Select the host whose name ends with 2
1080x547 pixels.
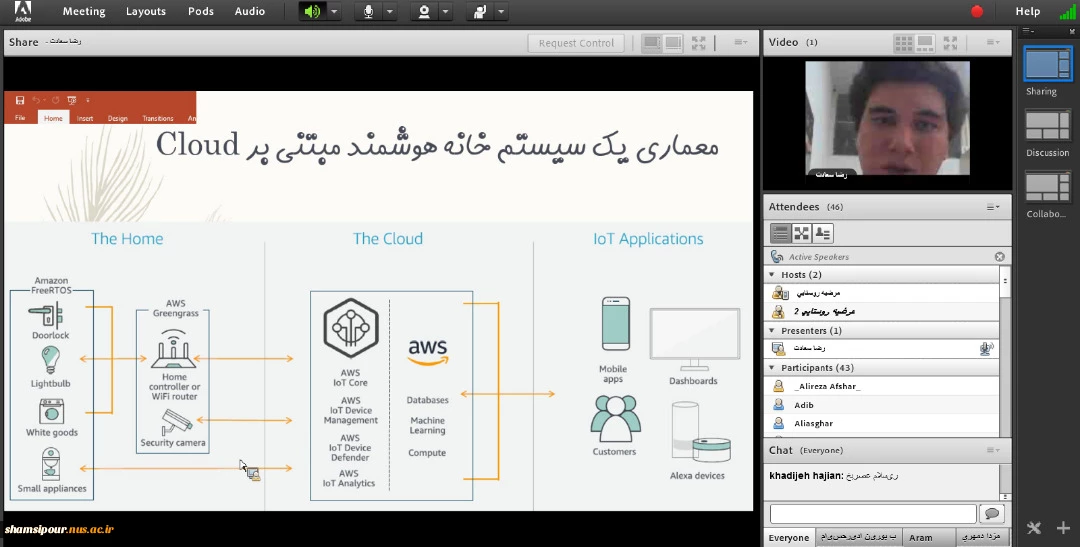[x=882, y=311]
